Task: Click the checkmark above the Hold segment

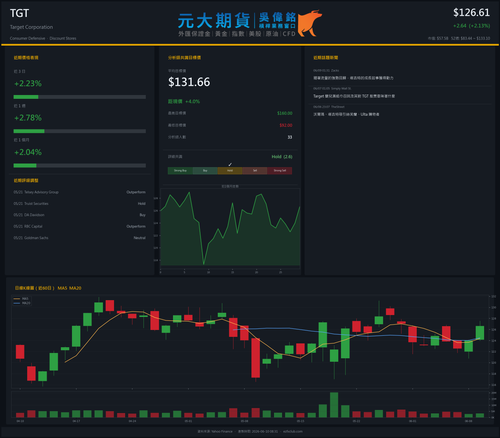Action: [230, 164]
